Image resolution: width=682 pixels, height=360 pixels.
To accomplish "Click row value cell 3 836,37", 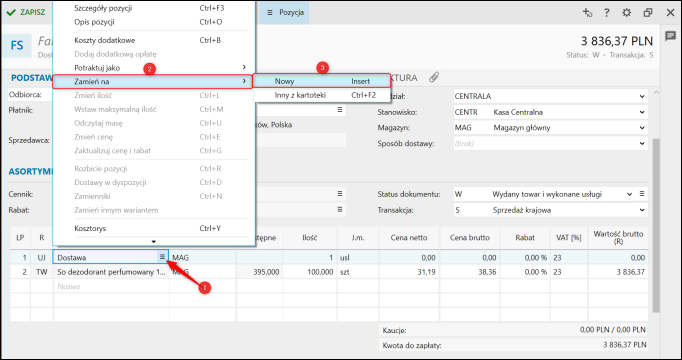I will (x=618, y=272).
